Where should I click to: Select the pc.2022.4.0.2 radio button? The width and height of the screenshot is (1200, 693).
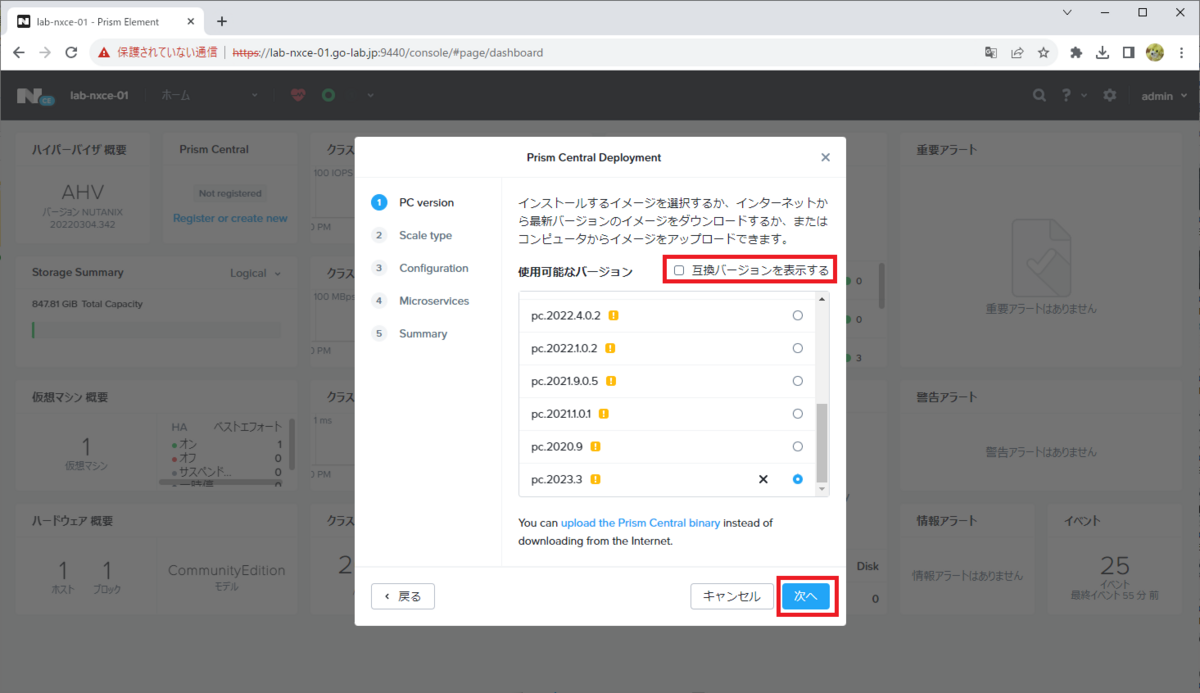point(797,315)
